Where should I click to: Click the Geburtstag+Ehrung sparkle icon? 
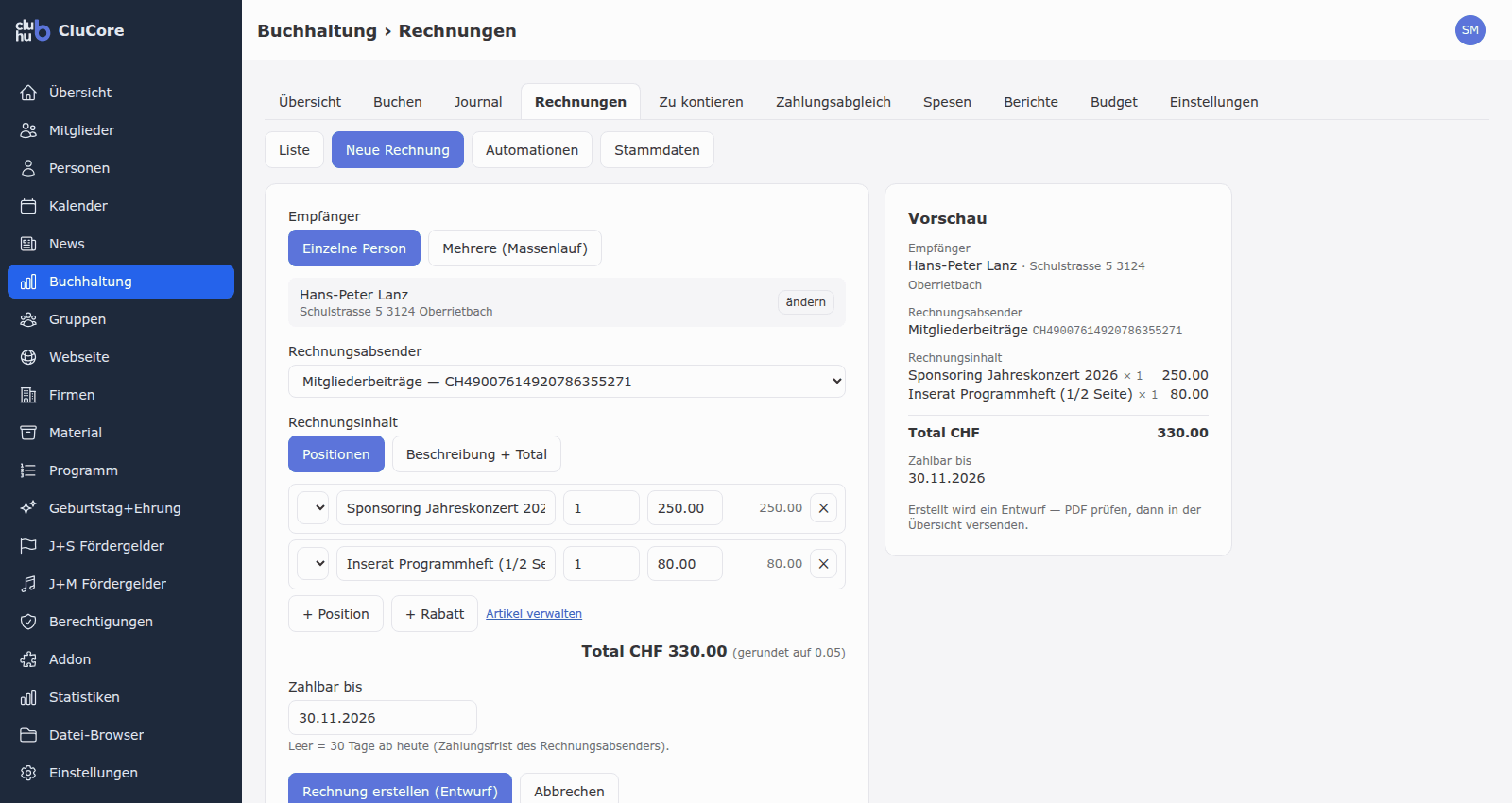[x=28, y=508]
